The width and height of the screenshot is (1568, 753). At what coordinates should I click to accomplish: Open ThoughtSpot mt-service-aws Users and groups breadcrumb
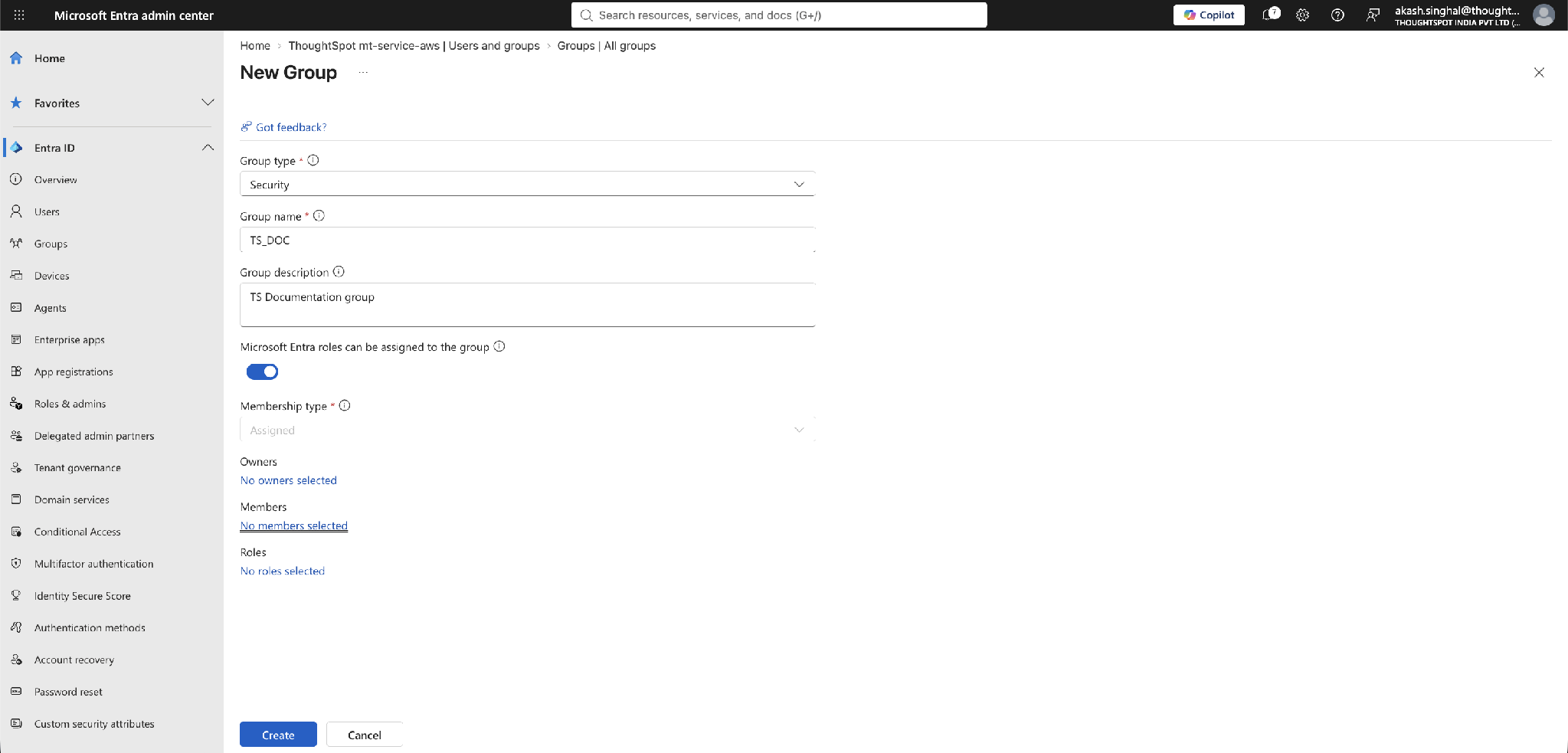(414, 46)
